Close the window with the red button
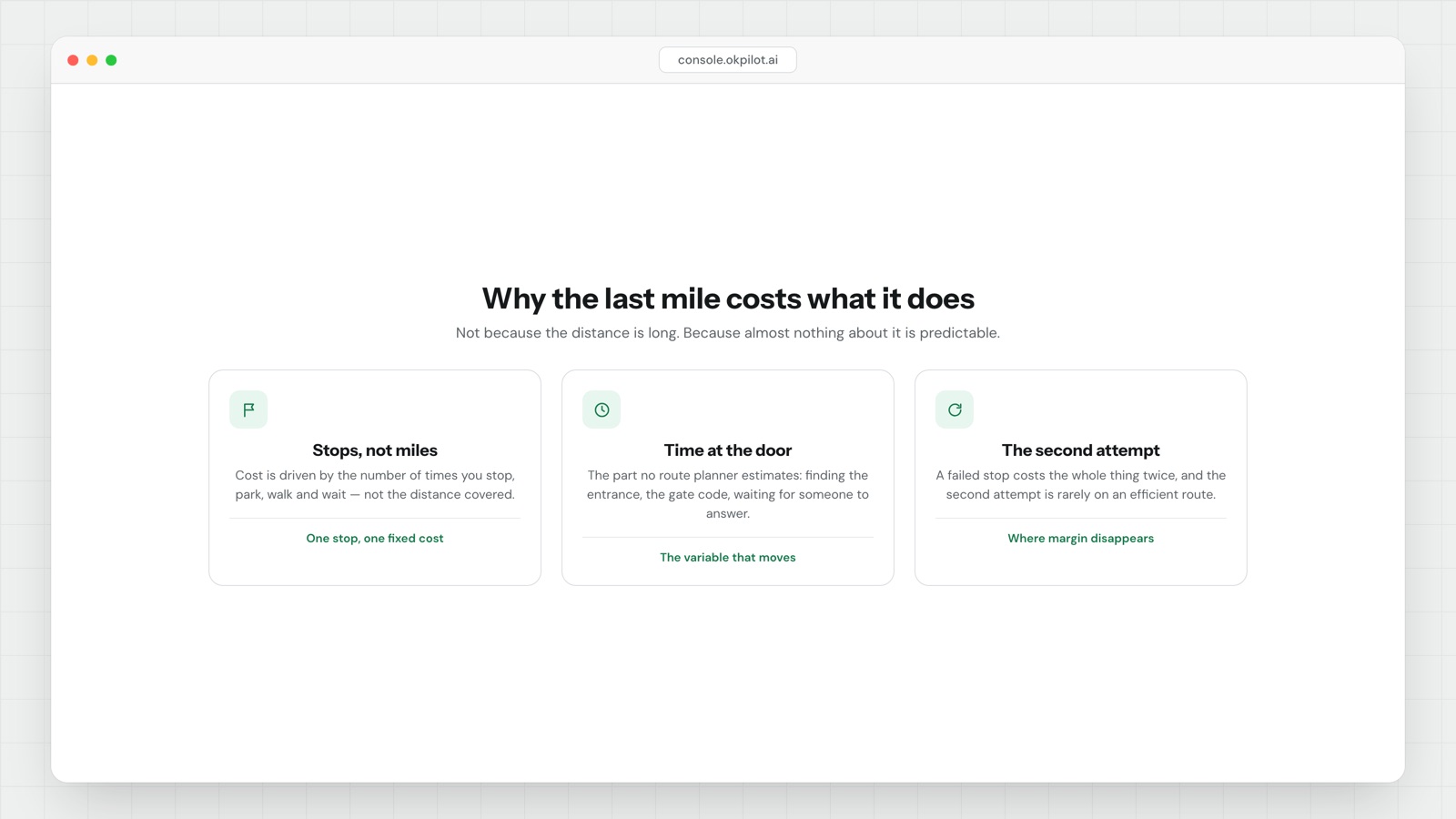1456x819 pixels. [x=73, y=60]
